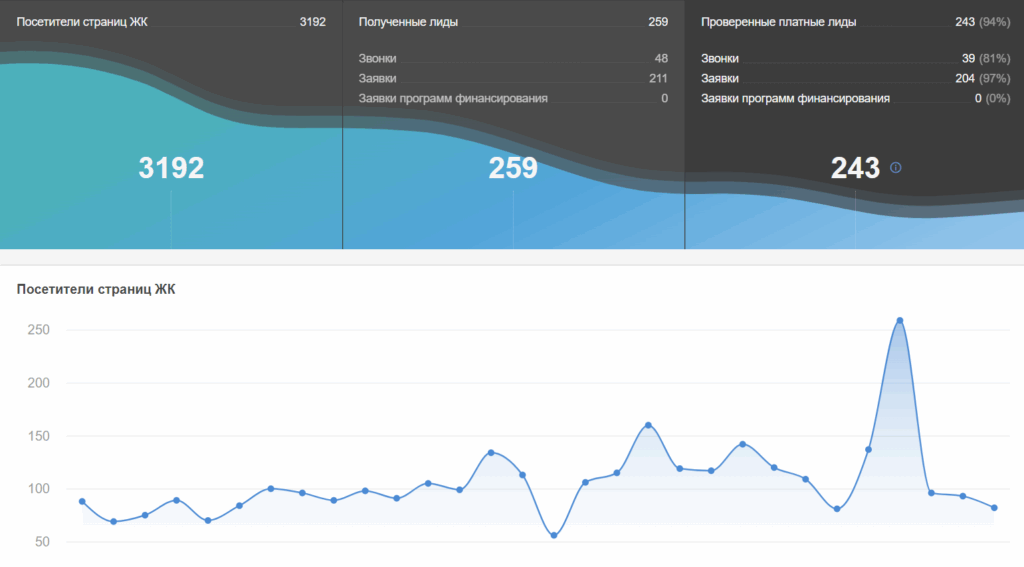Click 'Заявки программ финансирования' showing 0 (0%)
The width and height of the screenshot is (1024, 567).
pos(795,98)
